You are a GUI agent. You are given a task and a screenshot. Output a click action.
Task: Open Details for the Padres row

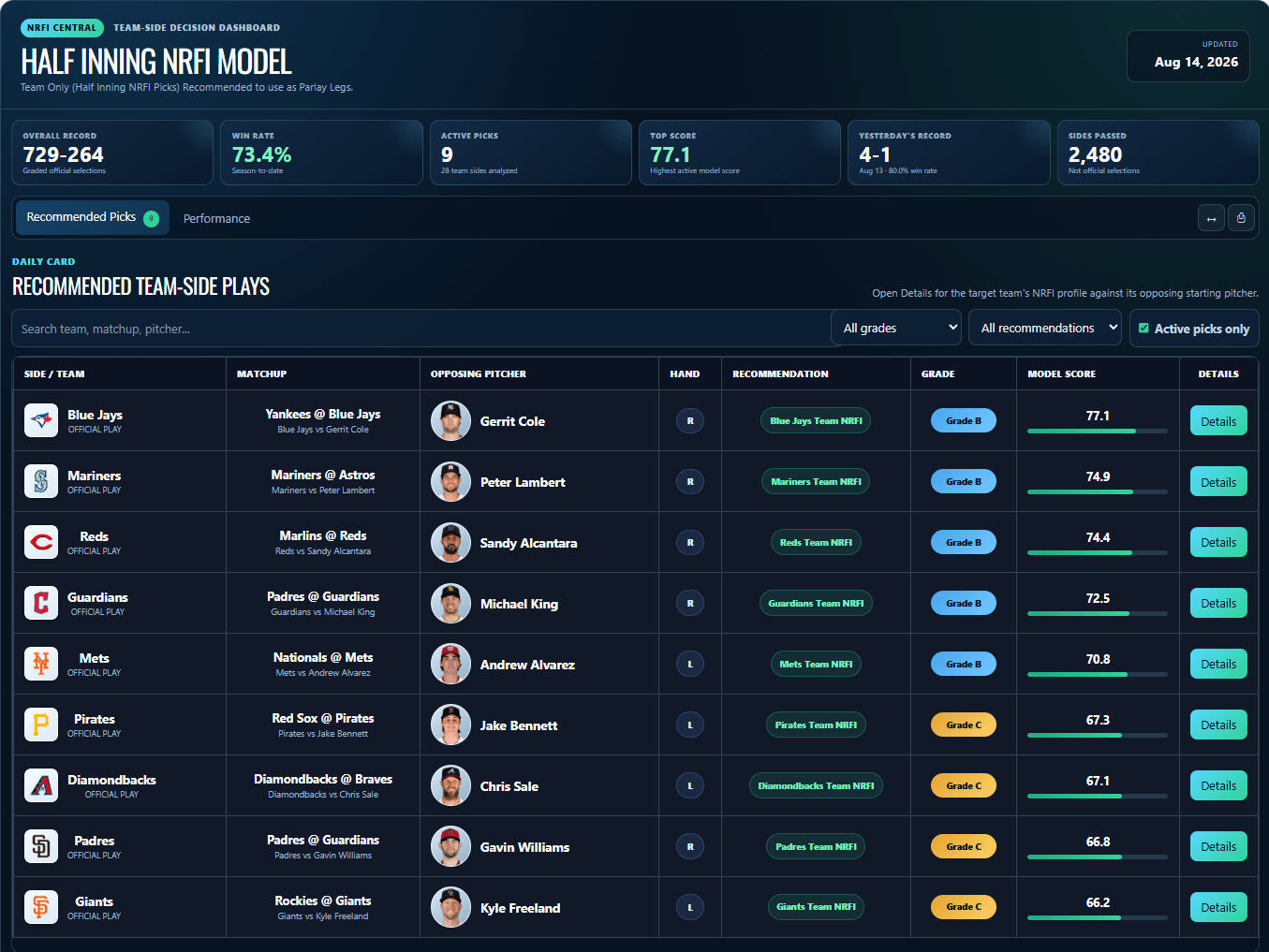click(x=1218, y=846)
